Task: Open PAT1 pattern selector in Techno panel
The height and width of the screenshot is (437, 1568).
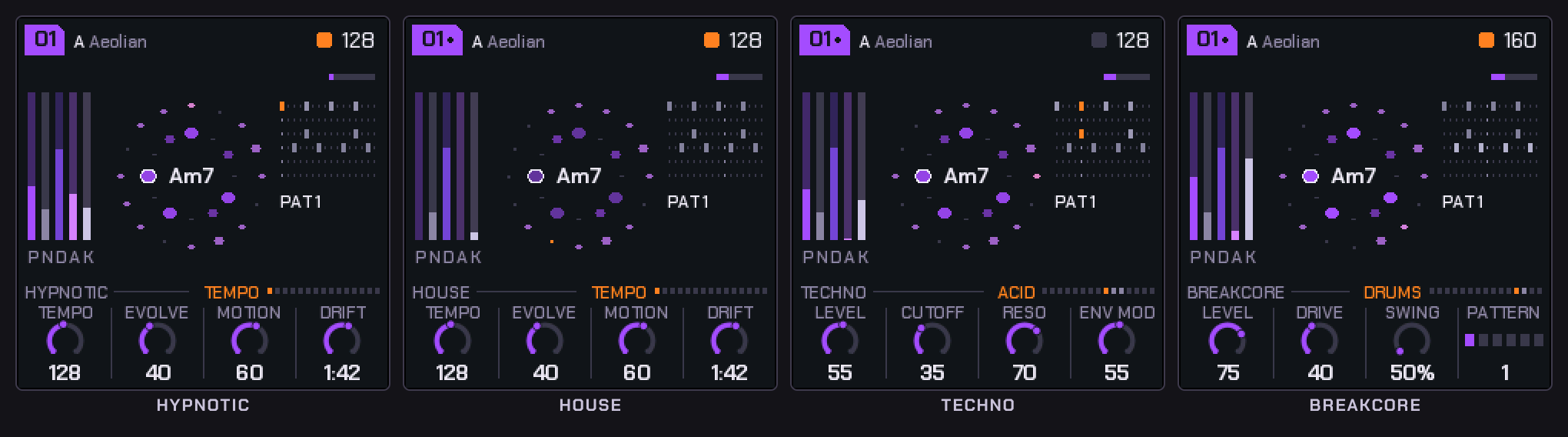Action: [1075, 202]
